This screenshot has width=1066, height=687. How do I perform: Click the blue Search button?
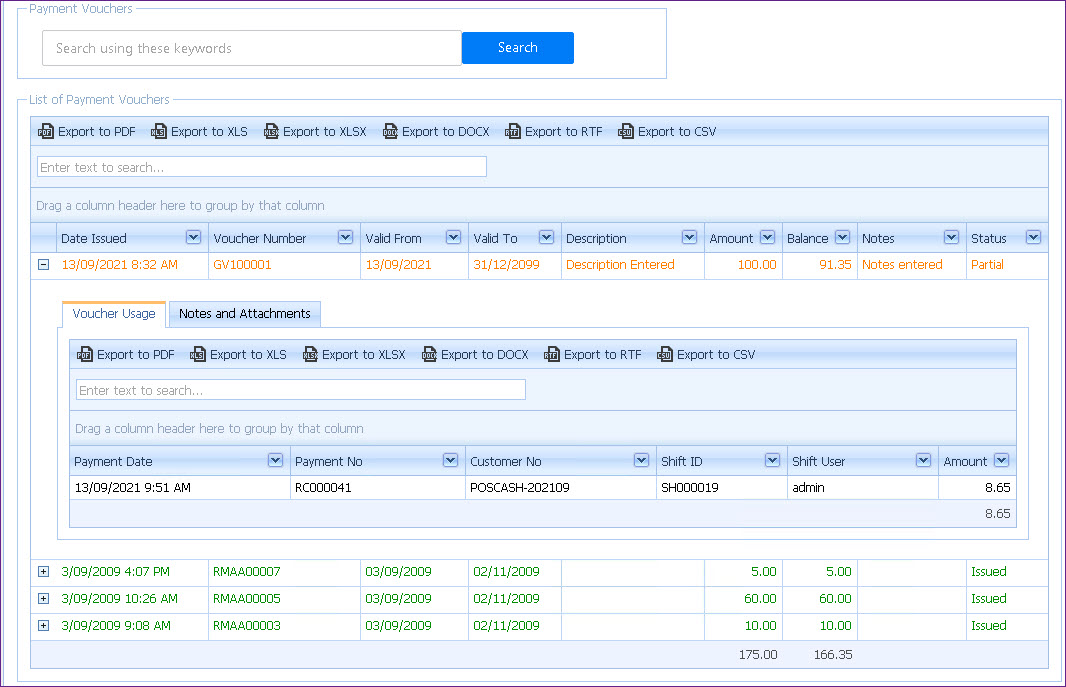tap(517, 48)
